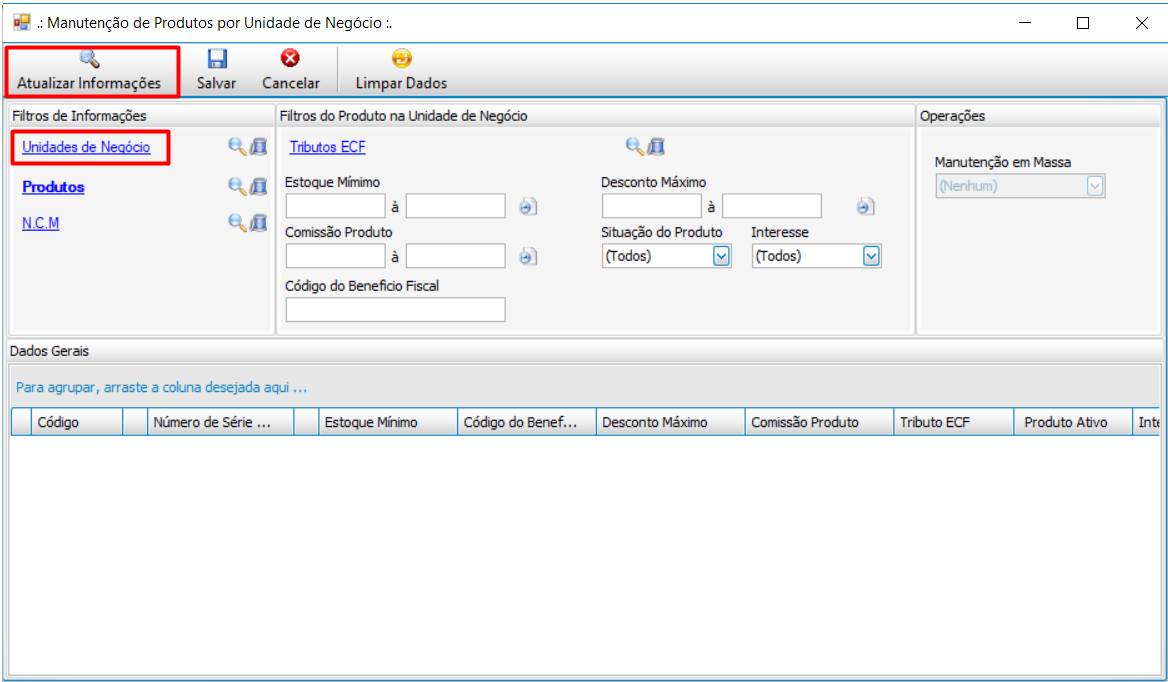Image resolution: width=1168 pixels, height=682 pixels.
Task: Click magnifier search icon beside Unidades de Negócio
Action: [238, 147]
